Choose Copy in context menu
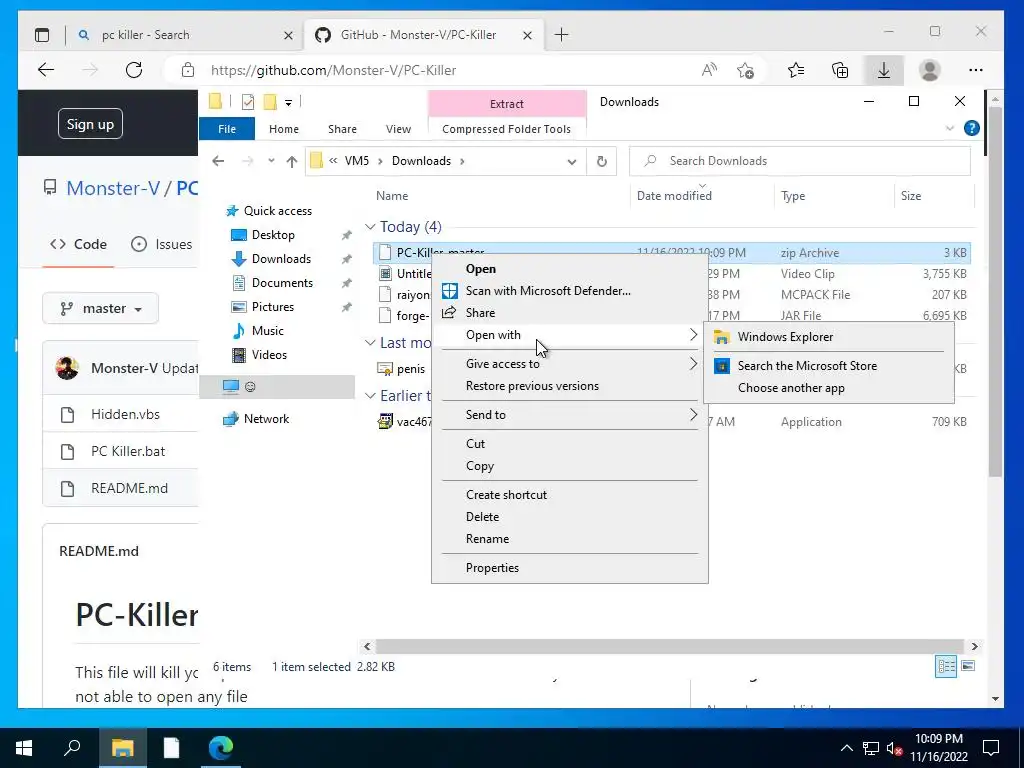This screenshot has height=768, width=1024. [x=569, y=466]
